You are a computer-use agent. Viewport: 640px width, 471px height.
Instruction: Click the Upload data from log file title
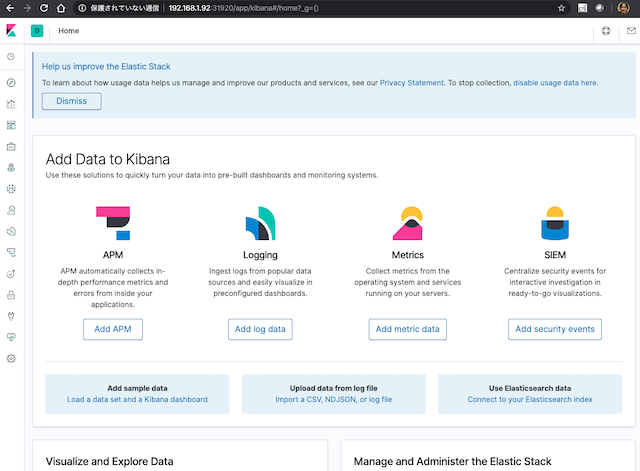click(x=333, y=388)
